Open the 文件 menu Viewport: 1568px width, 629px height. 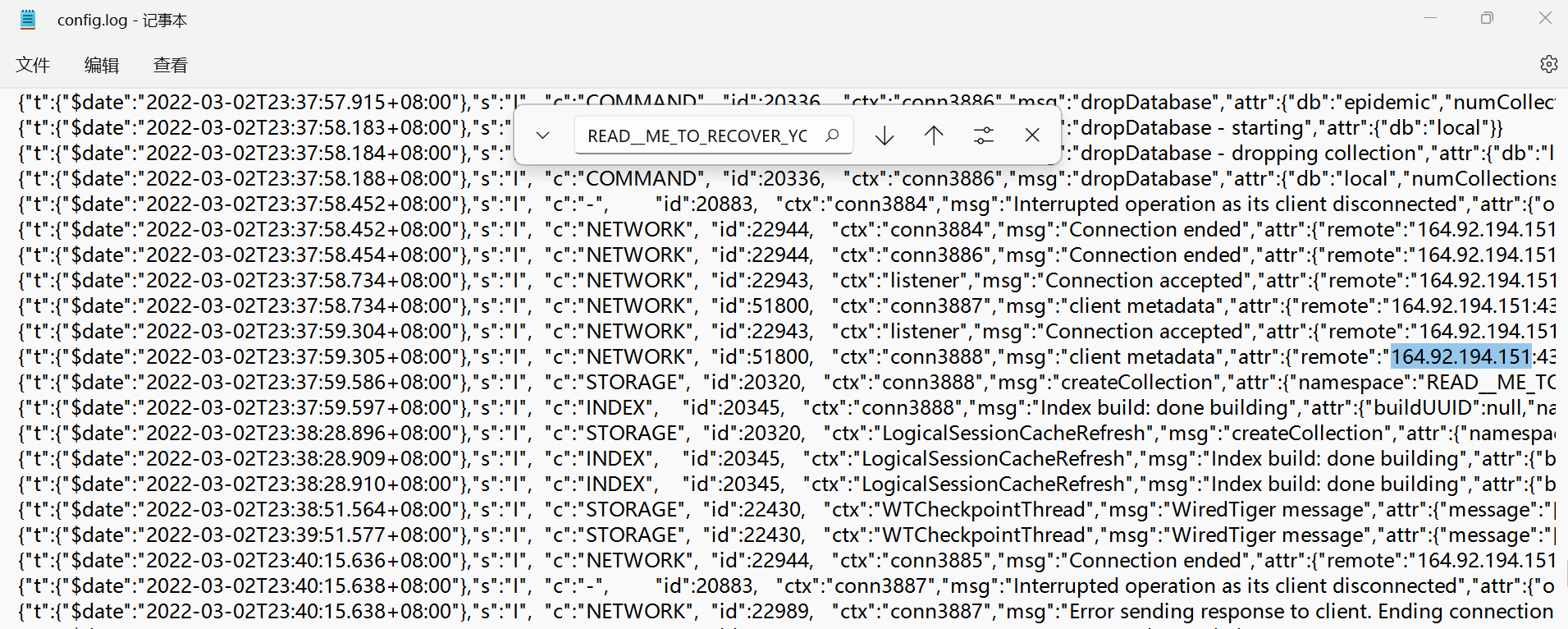[33, 65]
